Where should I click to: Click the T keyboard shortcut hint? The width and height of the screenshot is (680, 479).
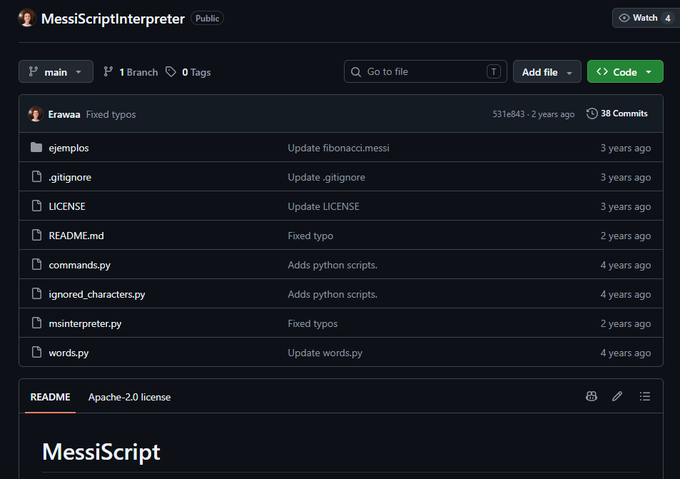coord(494,72)
